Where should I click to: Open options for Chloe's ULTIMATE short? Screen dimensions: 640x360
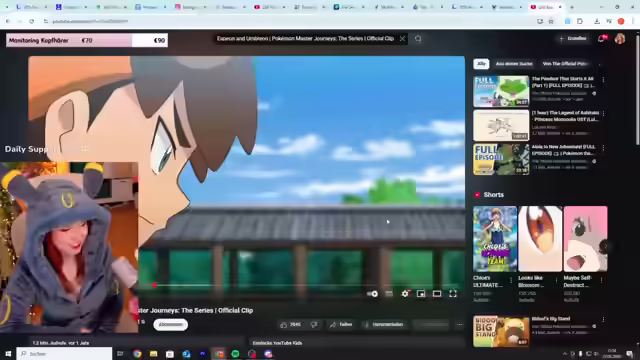(511, 280)
